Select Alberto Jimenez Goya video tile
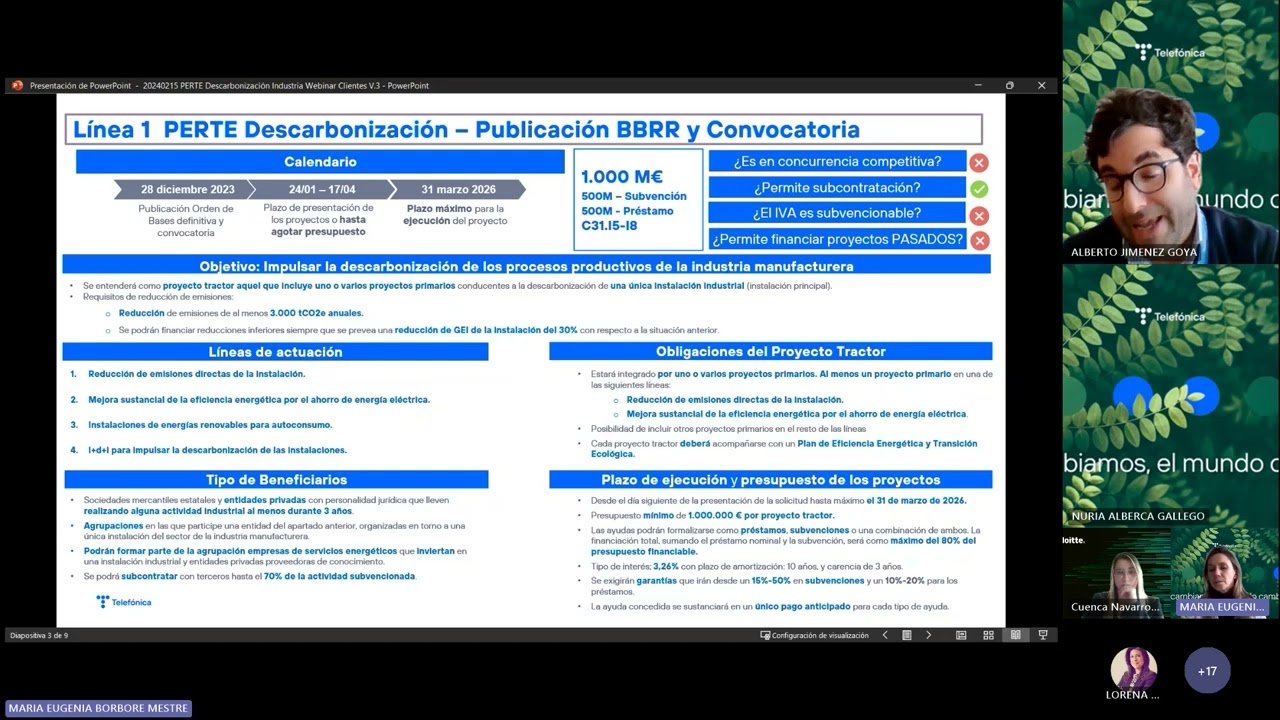Screen dimensions: 1280x720 coord(1171,131)
